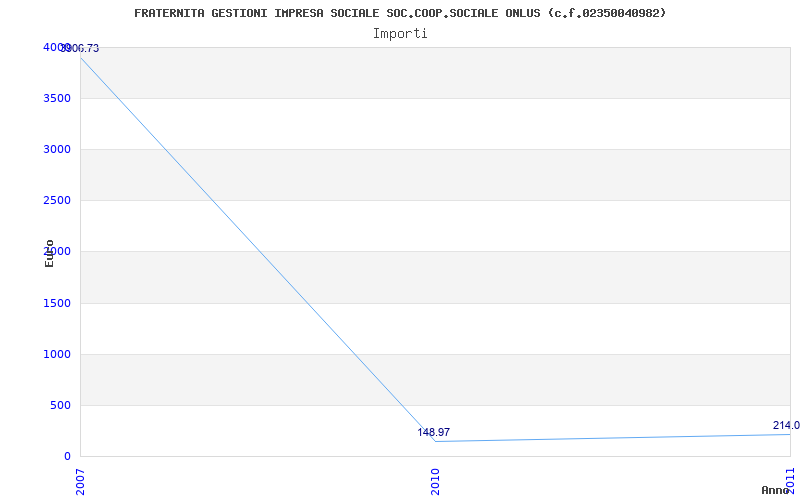Select the 1000 y-axis tick label
The height and width of the screenshot is (500, 800).
tap(57, 354)
